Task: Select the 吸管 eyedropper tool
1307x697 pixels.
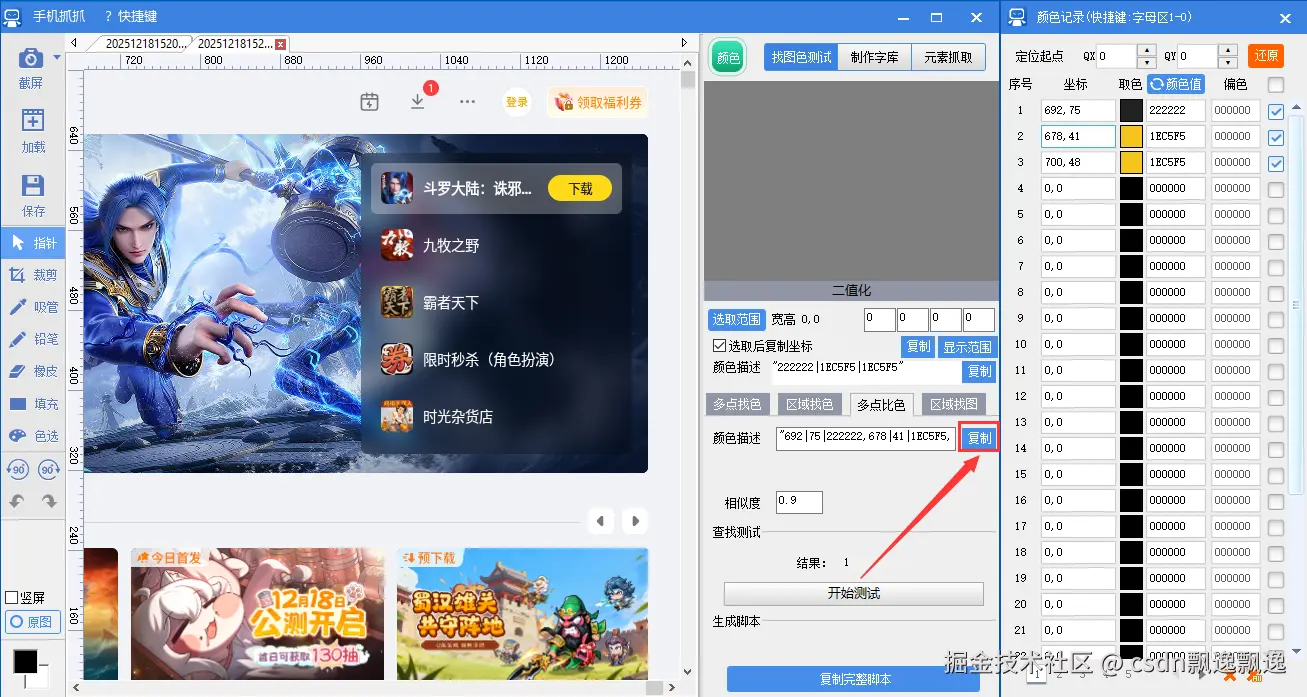Action: pyautogui.click(x=33, y=307)
